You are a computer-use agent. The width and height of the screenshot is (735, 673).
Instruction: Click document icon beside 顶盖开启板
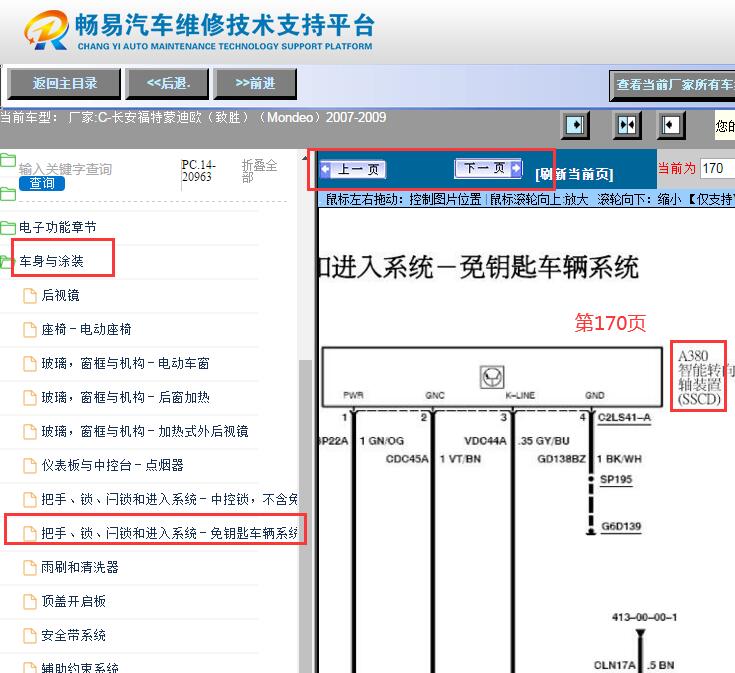30,602
